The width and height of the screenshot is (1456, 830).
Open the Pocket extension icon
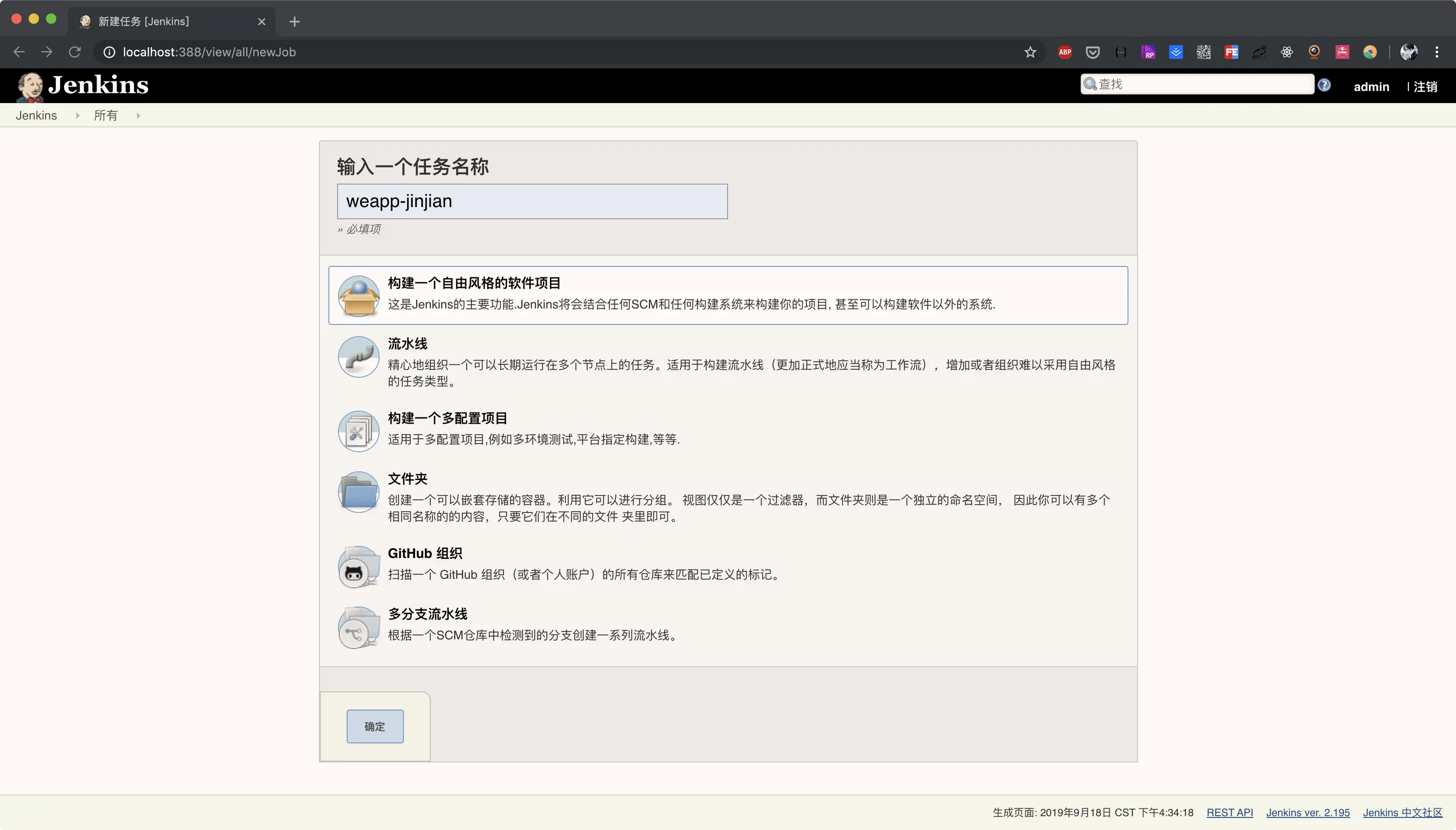(1092, 52)
